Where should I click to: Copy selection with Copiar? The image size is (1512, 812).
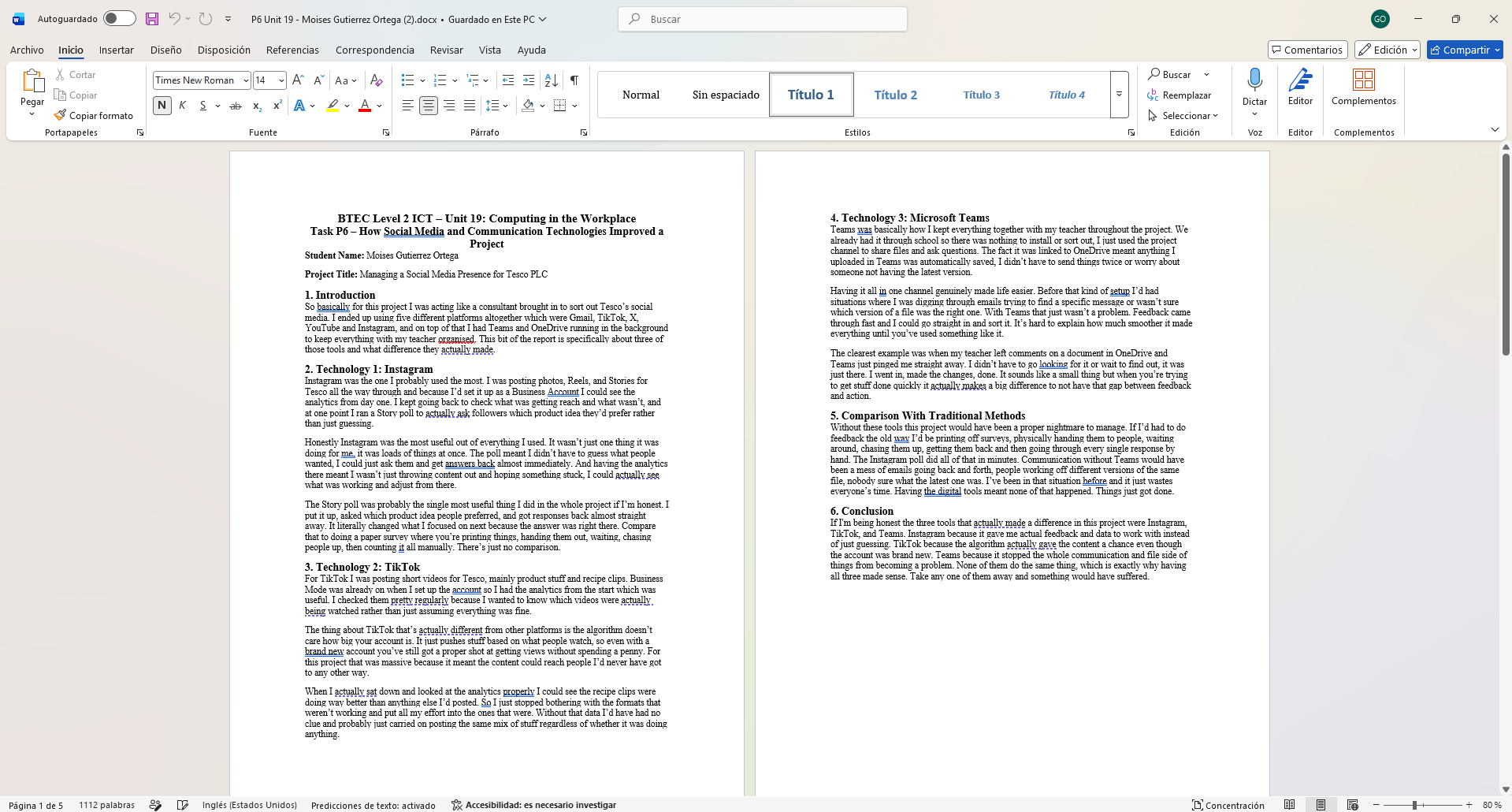pyautogui.click(x=76, y=95)
